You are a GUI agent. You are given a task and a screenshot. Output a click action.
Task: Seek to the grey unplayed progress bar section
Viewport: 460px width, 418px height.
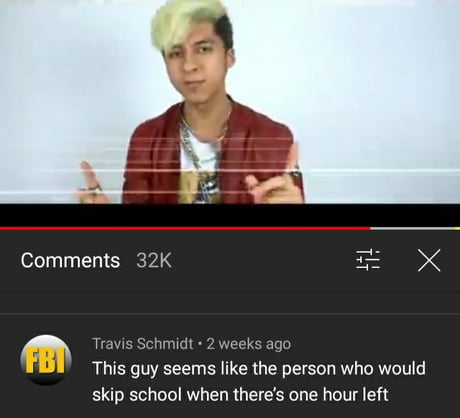(412, 228)
